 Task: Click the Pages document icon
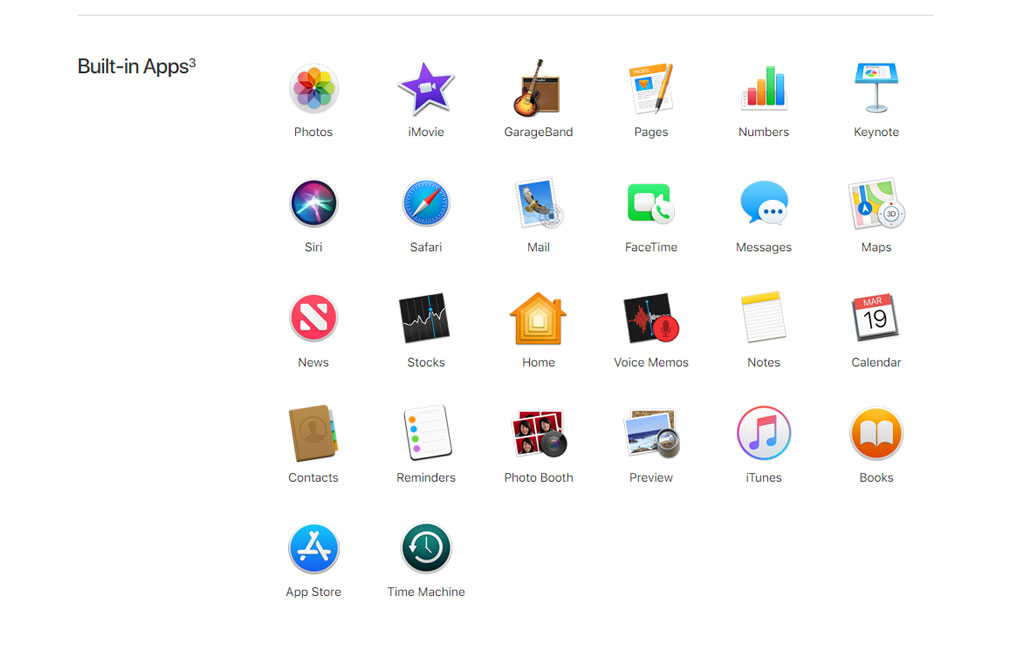coord(650,88)
